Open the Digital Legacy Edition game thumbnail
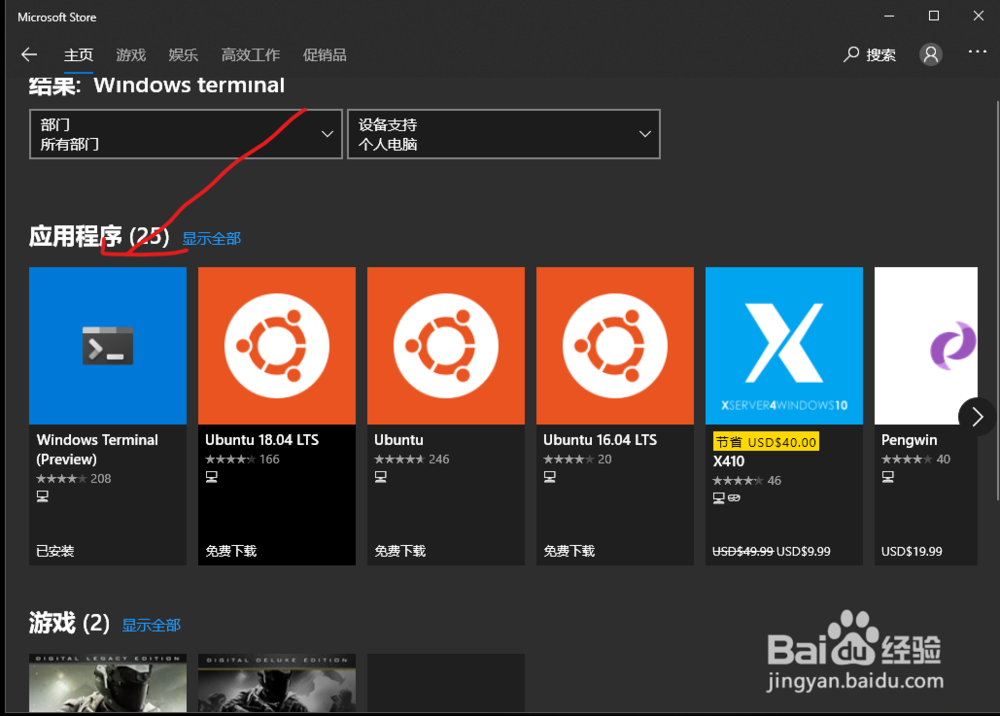The height and width of the screenshot is (716, 1000). [108, 683]
